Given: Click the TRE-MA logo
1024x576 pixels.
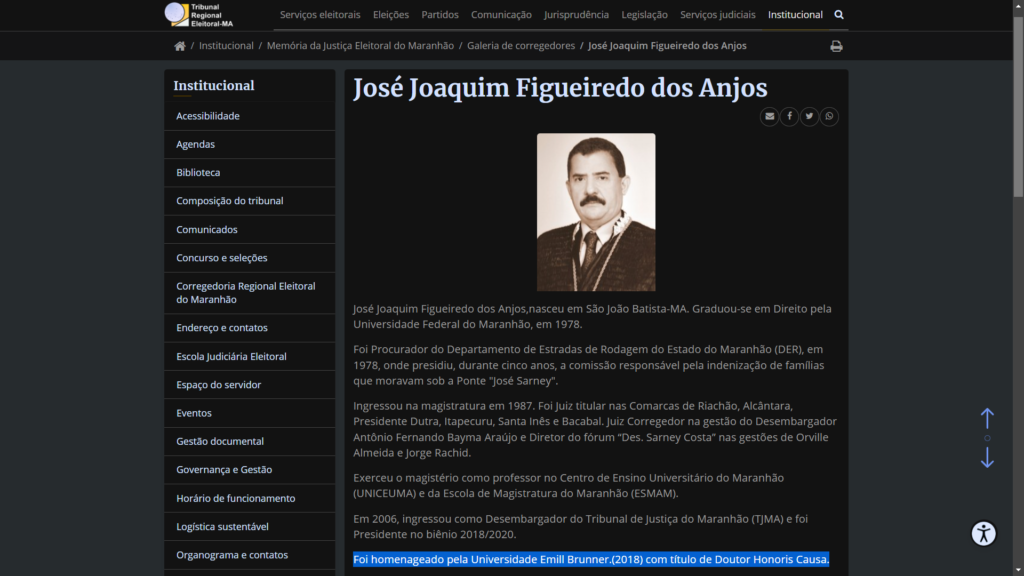Looking at the screenshot, I should tap(200, 15).
